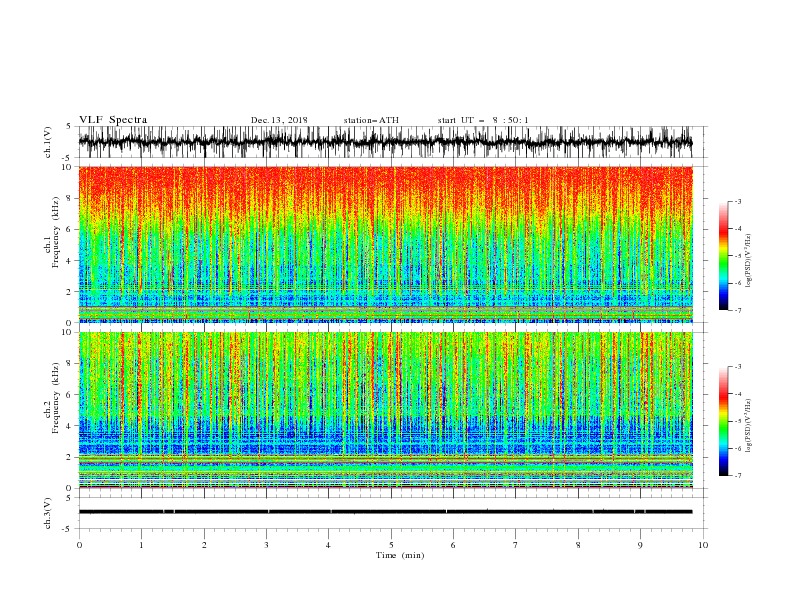The width and height of the screenshot is (792, 612).
Task: Click inside the ch.1 spectrogram panel
Action: tap(385, 244)
